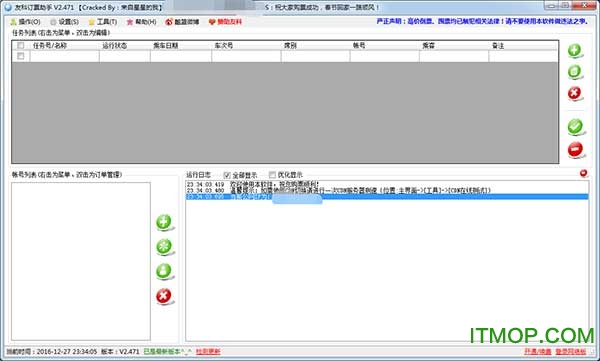
Task: Open the 设置(S) menu
Action: (x=65, y=22)
